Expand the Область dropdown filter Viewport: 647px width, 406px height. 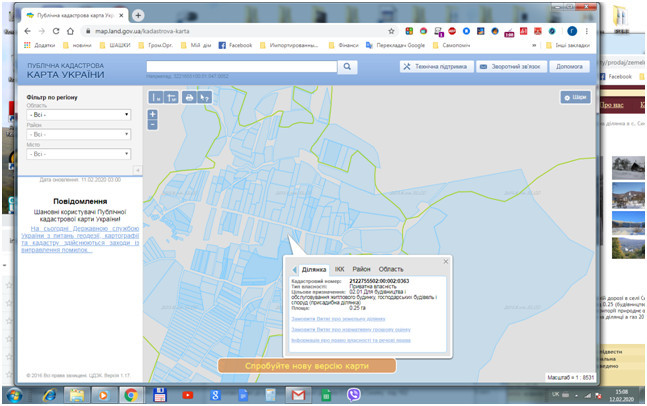pos(79,115)
